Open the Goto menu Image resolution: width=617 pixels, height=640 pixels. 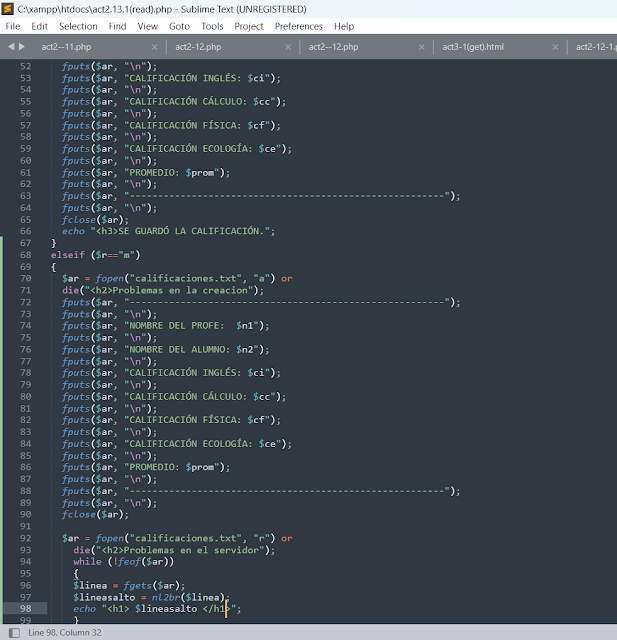(x=180, y=27)
